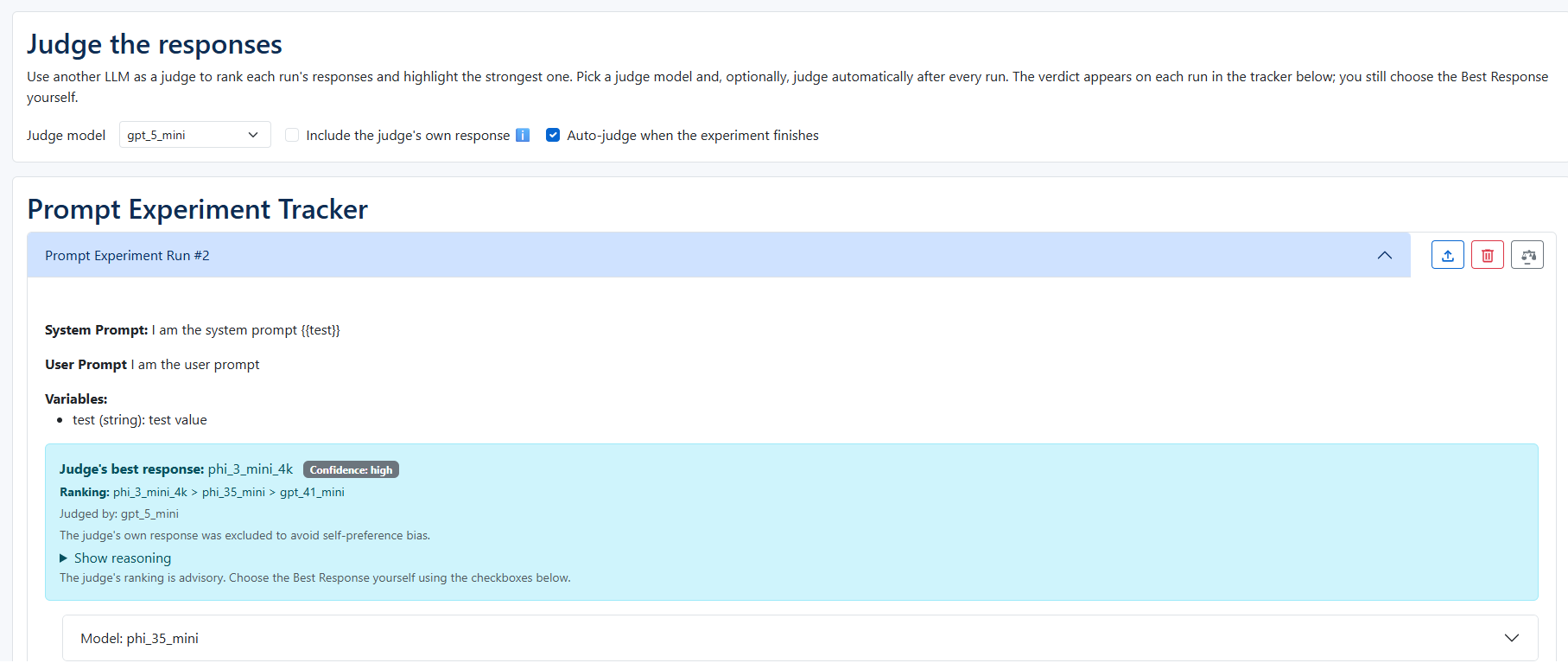Click the Confidence: high badge
1568x663 pixels.
[351, 469]
